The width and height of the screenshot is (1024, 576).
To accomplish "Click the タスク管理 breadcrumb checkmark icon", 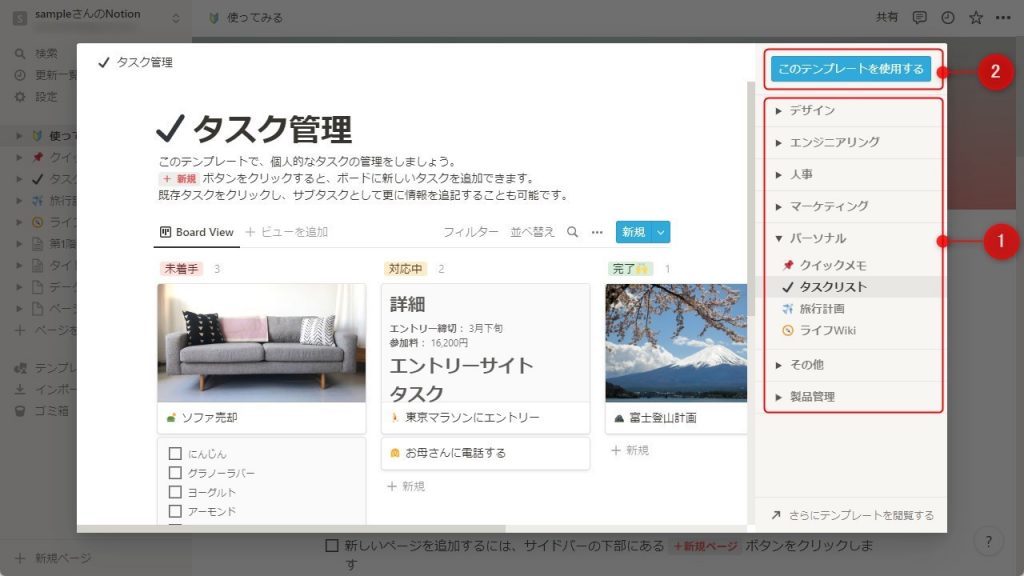I will click(x=103, y=63).
